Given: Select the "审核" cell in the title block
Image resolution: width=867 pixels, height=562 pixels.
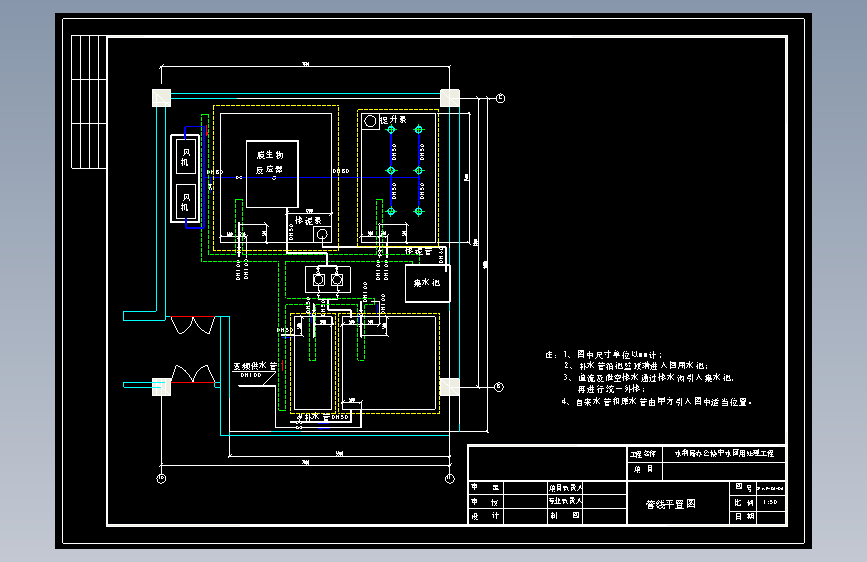Looking at the screenshot, I should (x=485, y=502).
